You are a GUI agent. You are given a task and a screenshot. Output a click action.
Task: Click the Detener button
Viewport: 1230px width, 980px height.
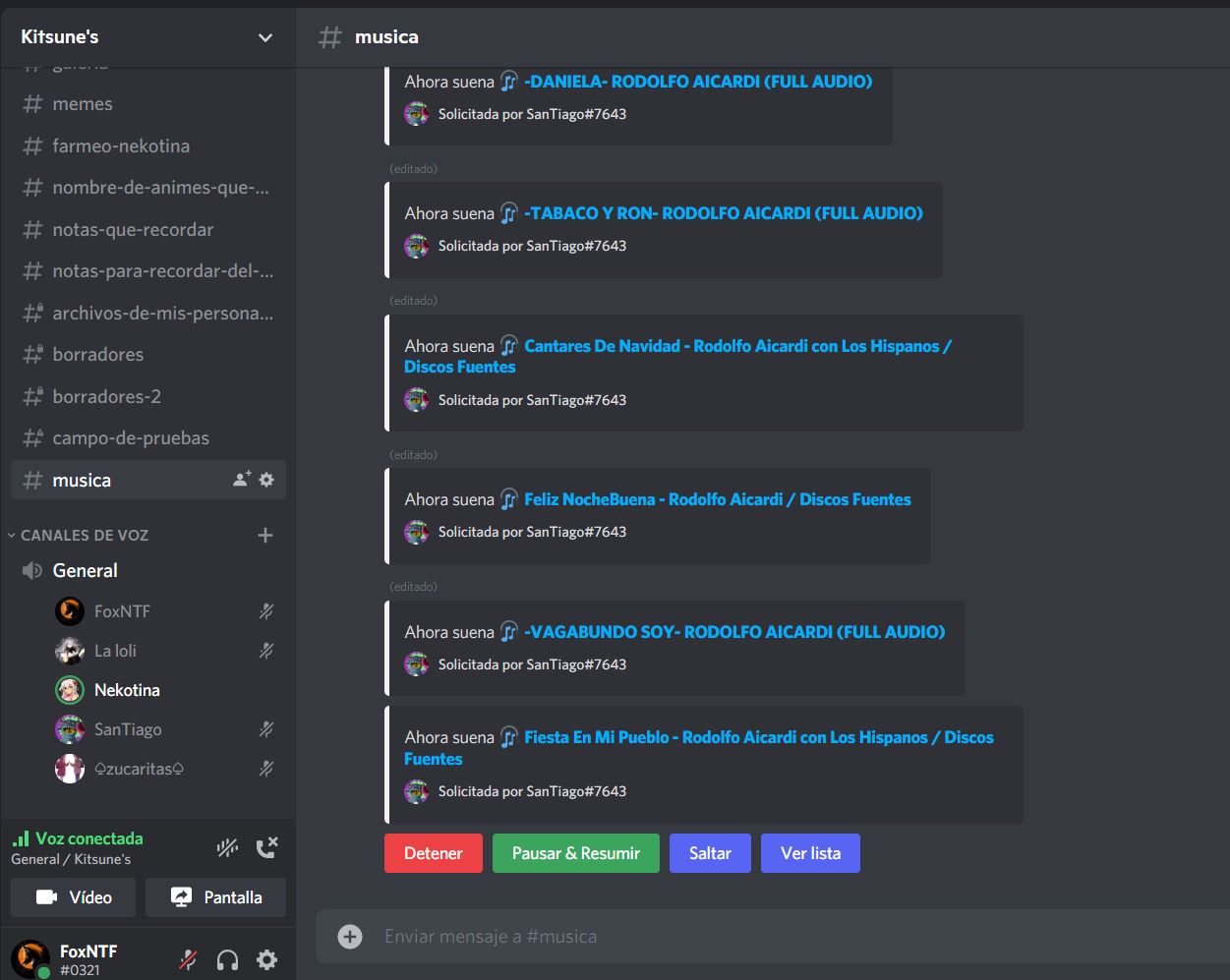pos(434,853)
